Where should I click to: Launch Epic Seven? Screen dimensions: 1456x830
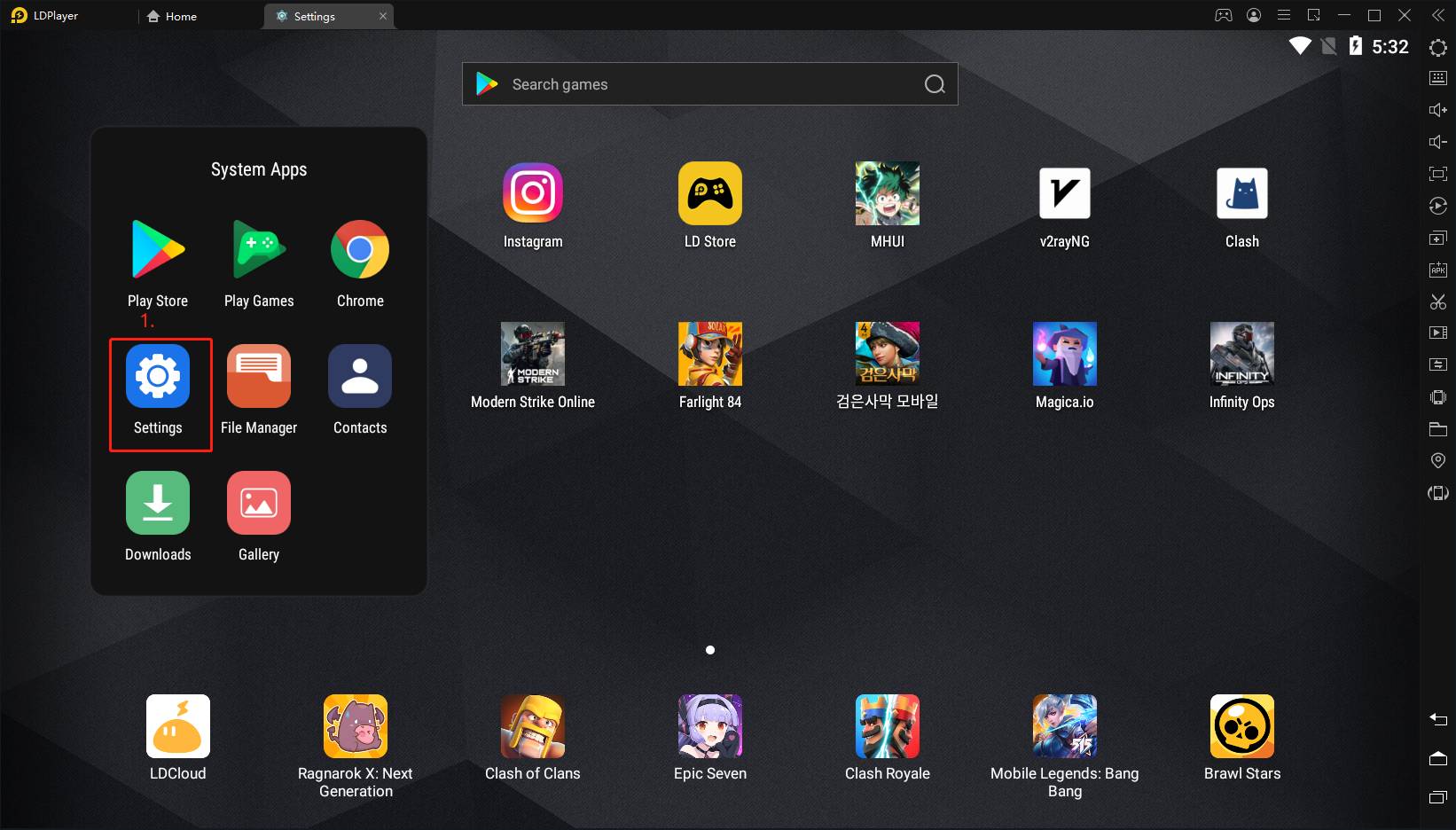point(710,726)
